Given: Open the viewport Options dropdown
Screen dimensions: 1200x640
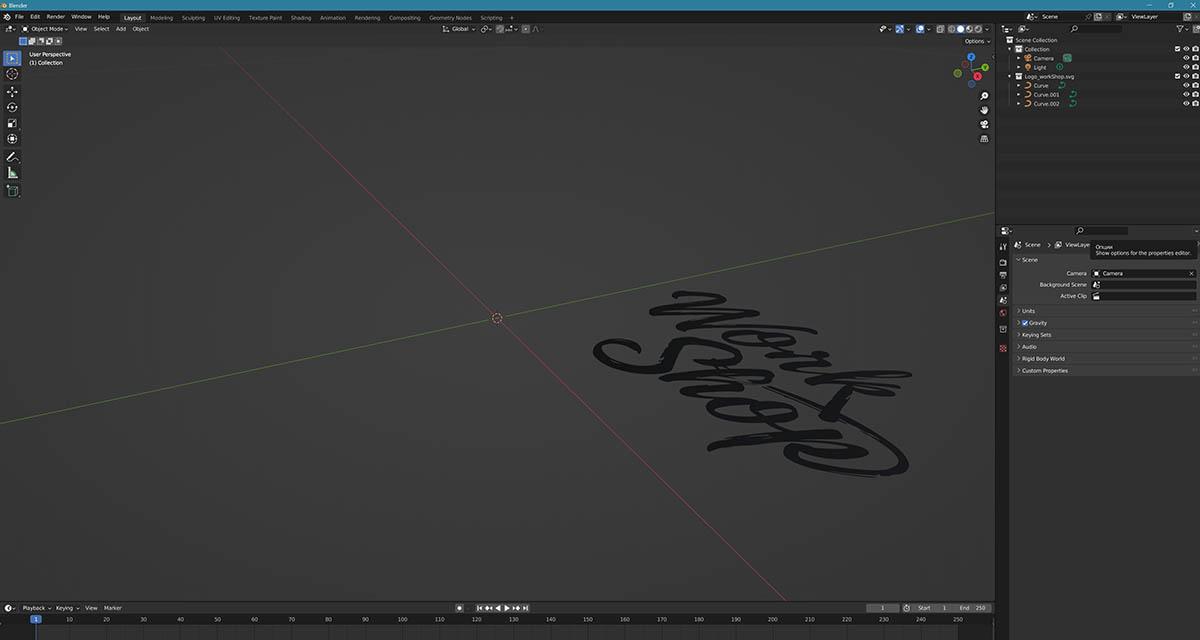Looking at the screenshot, I should 977,41.
